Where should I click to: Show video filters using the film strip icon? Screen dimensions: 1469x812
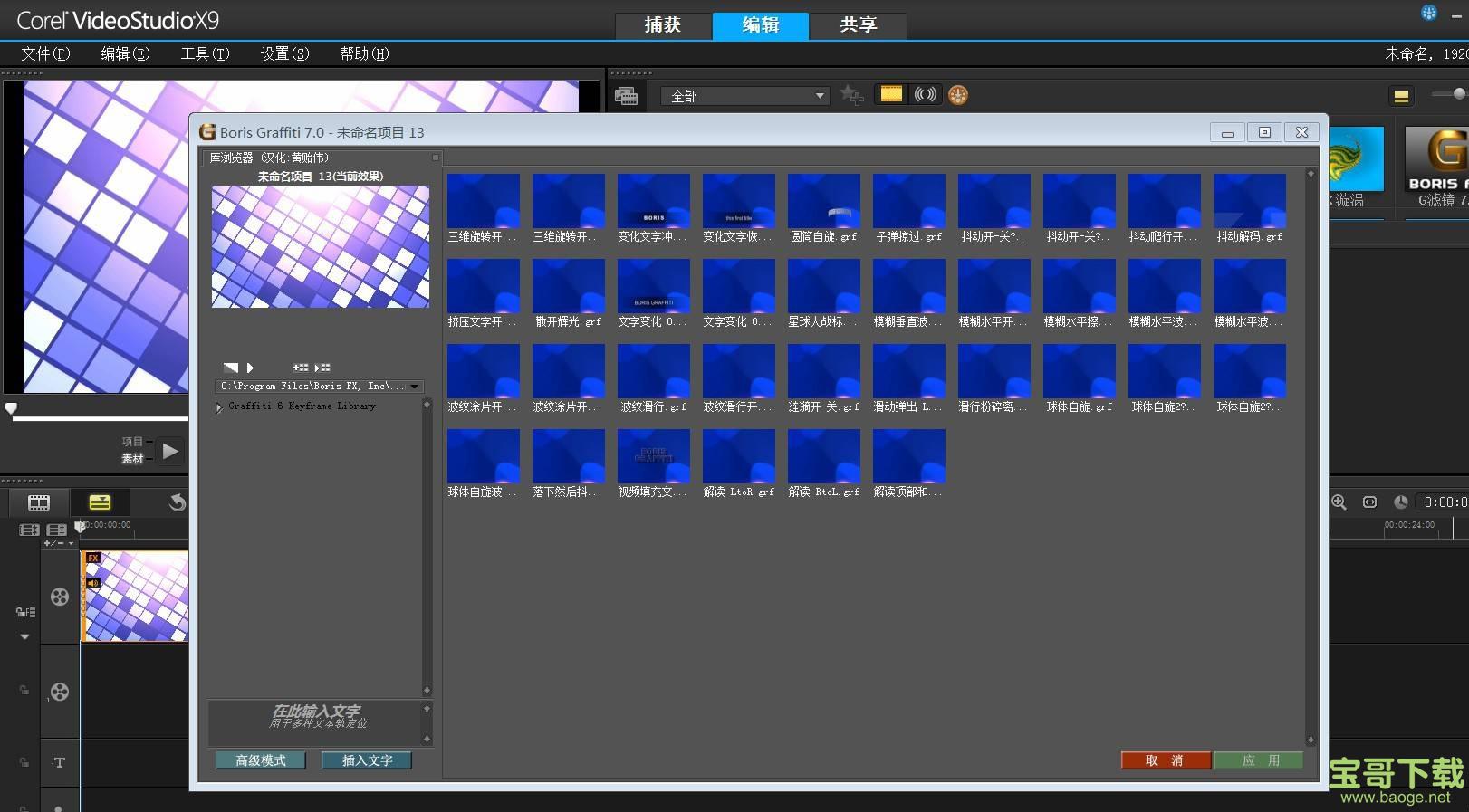pyautogui.click(x=891, y=94)
